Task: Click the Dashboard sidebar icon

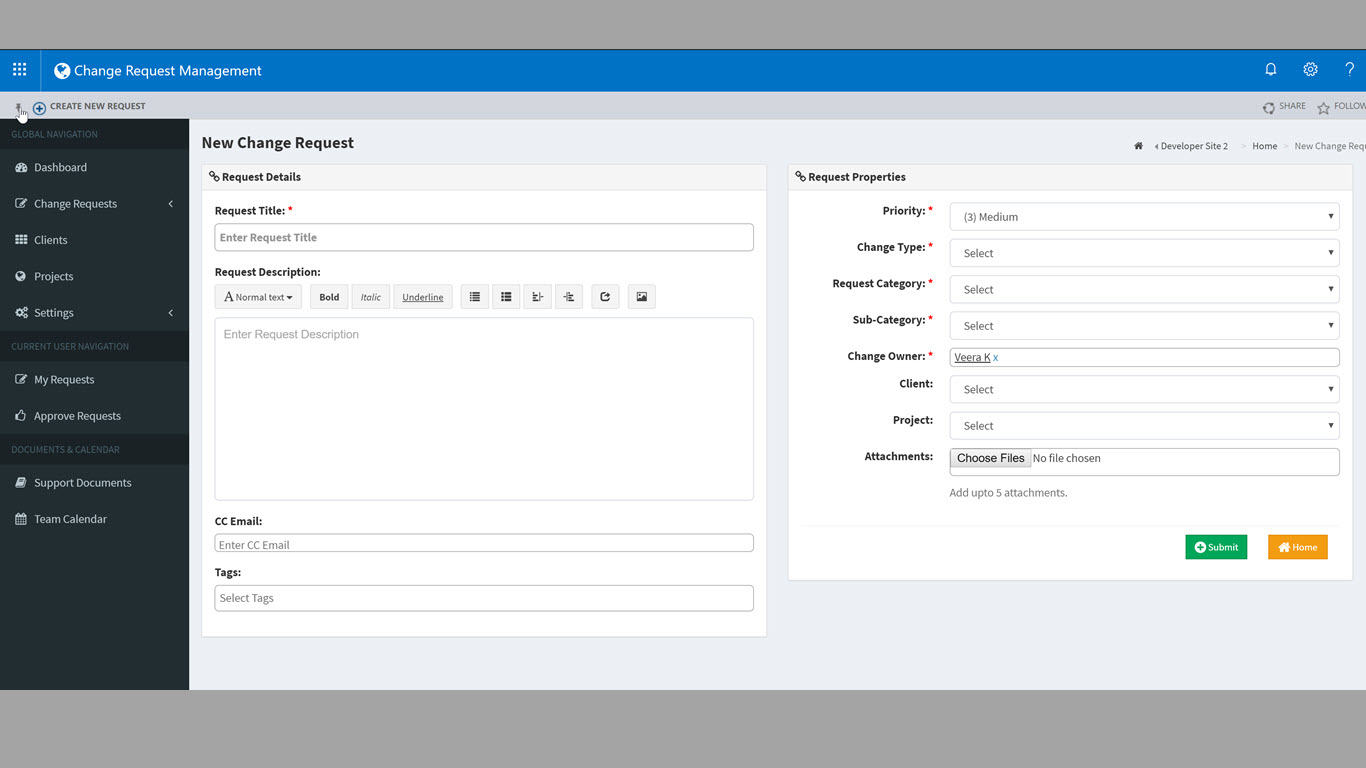Action: coord(22,168)
